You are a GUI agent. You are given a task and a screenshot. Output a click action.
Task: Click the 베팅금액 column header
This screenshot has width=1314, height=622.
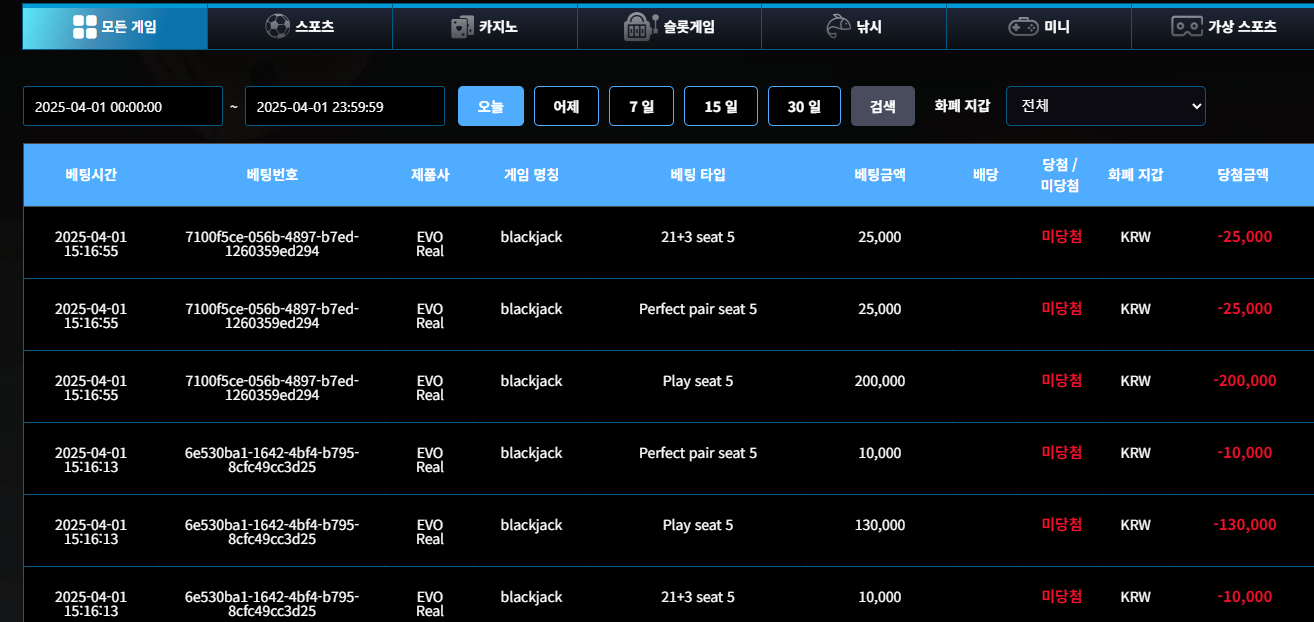point(879,174)
